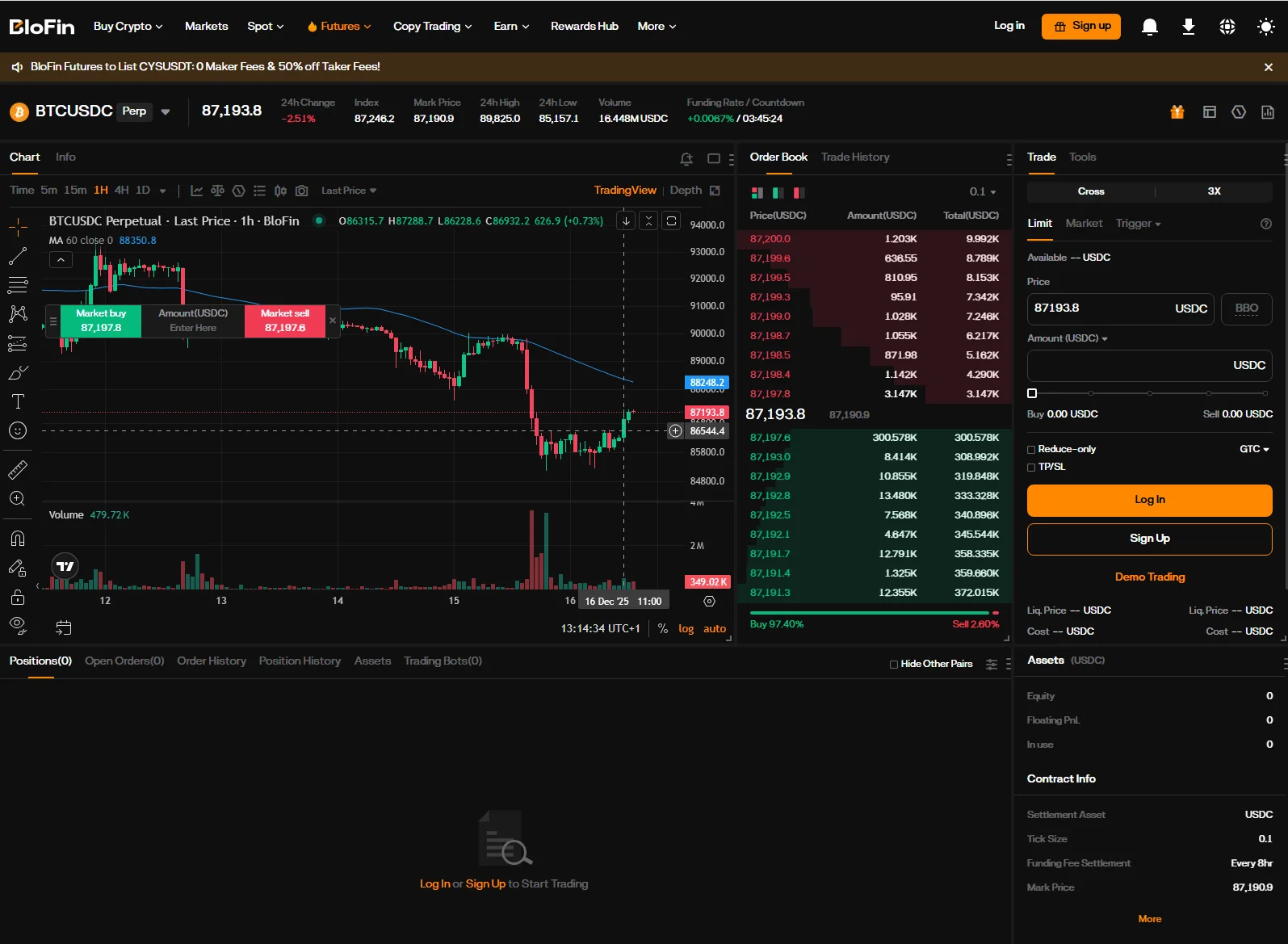Open the Last Price source dropdown
The height and width of the screenshot is (944, 1288).
tap(349, 191)
